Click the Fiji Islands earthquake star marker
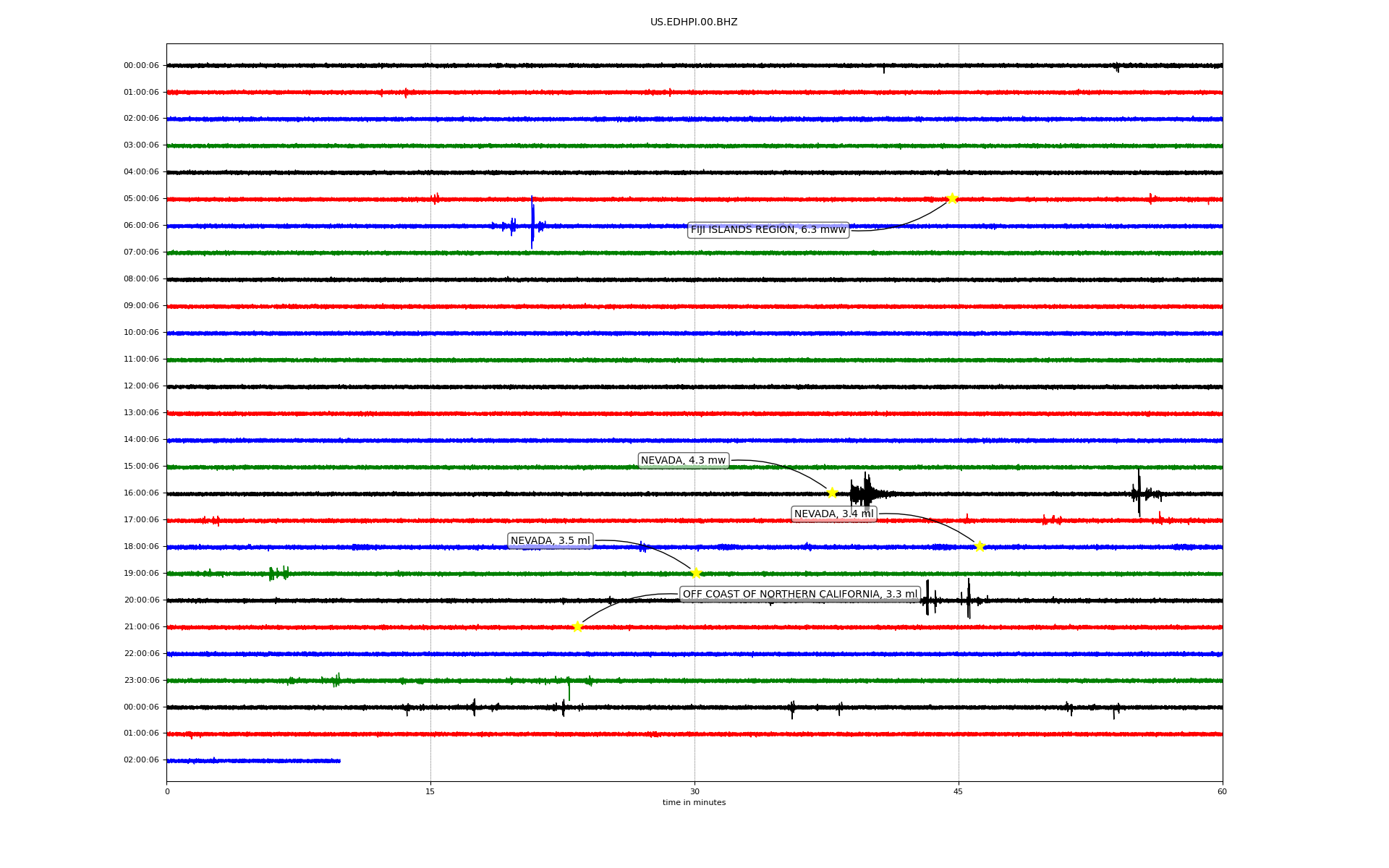The width and height of the screenshot is (1389, 868). 952,198
